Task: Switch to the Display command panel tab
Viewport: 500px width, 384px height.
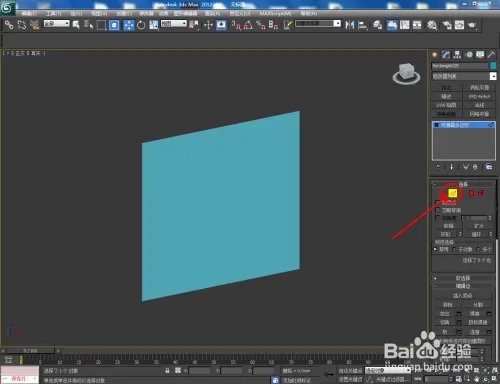Action: (x=480, y=55)
